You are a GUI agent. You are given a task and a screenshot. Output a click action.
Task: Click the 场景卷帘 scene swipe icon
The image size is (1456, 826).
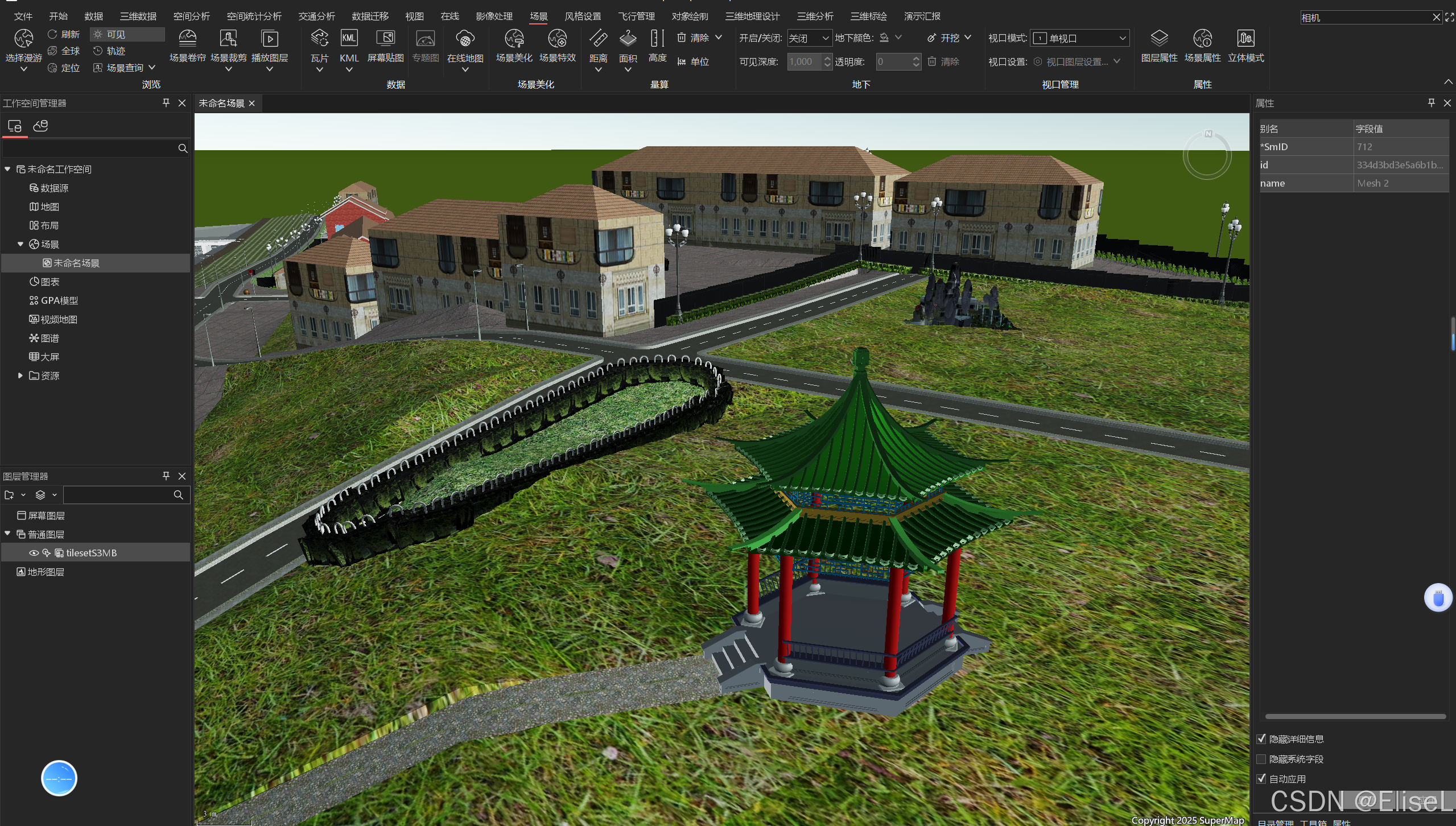tap(187, 39)
